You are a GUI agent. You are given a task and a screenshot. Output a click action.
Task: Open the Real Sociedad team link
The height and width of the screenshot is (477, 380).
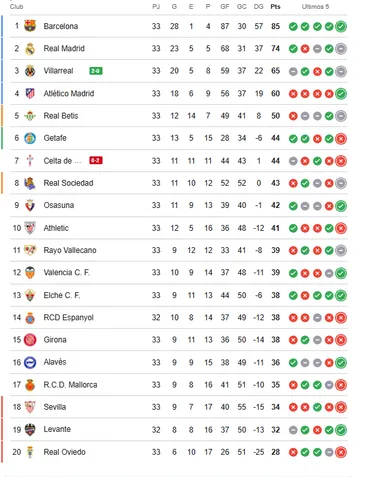point(68,183)
